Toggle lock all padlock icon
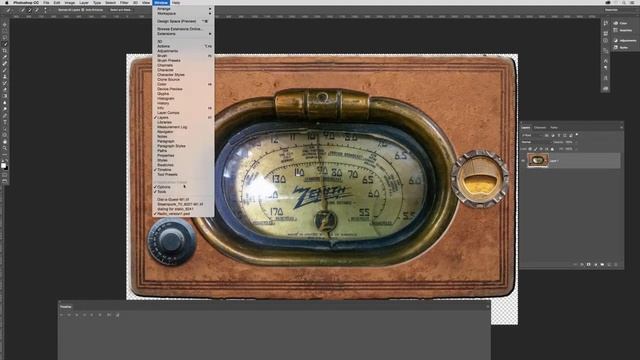 552,149
